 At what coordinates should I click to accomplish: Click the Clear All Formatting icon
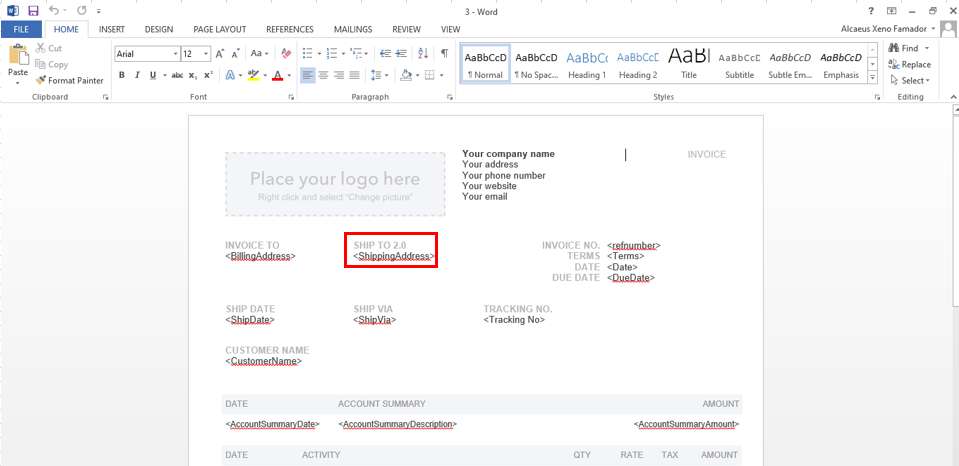[x=286, y=54]
